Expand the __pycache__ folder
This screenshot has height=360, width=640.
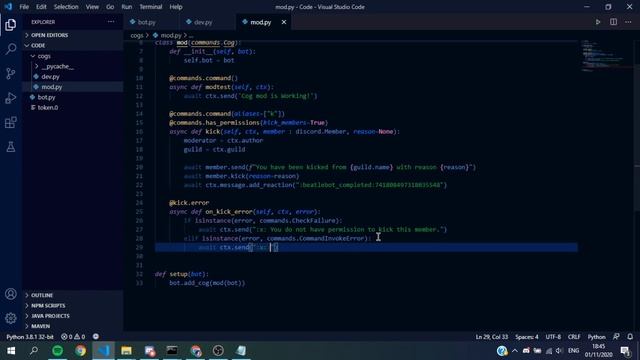coord(73,66)
